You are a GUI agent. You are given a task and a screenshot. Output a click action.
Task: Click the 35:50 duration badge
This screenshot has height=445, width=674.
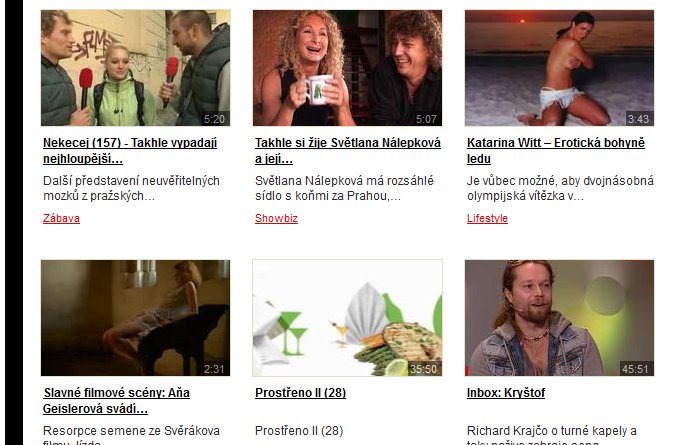coord(423,369)
